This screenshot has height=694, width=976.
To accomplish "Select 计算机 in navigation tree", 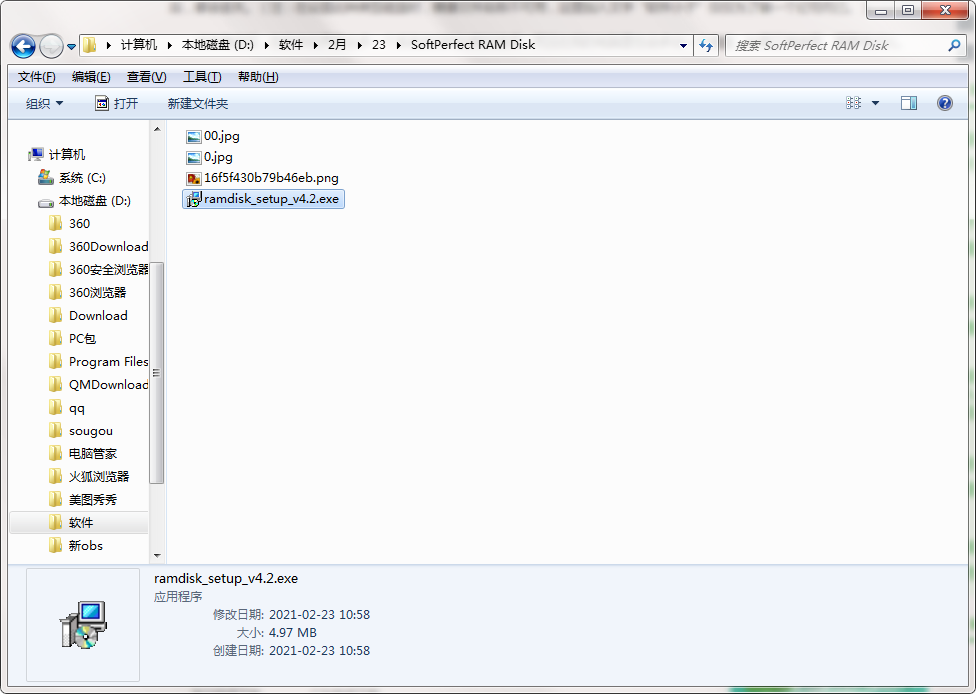I will click(57, 154).
